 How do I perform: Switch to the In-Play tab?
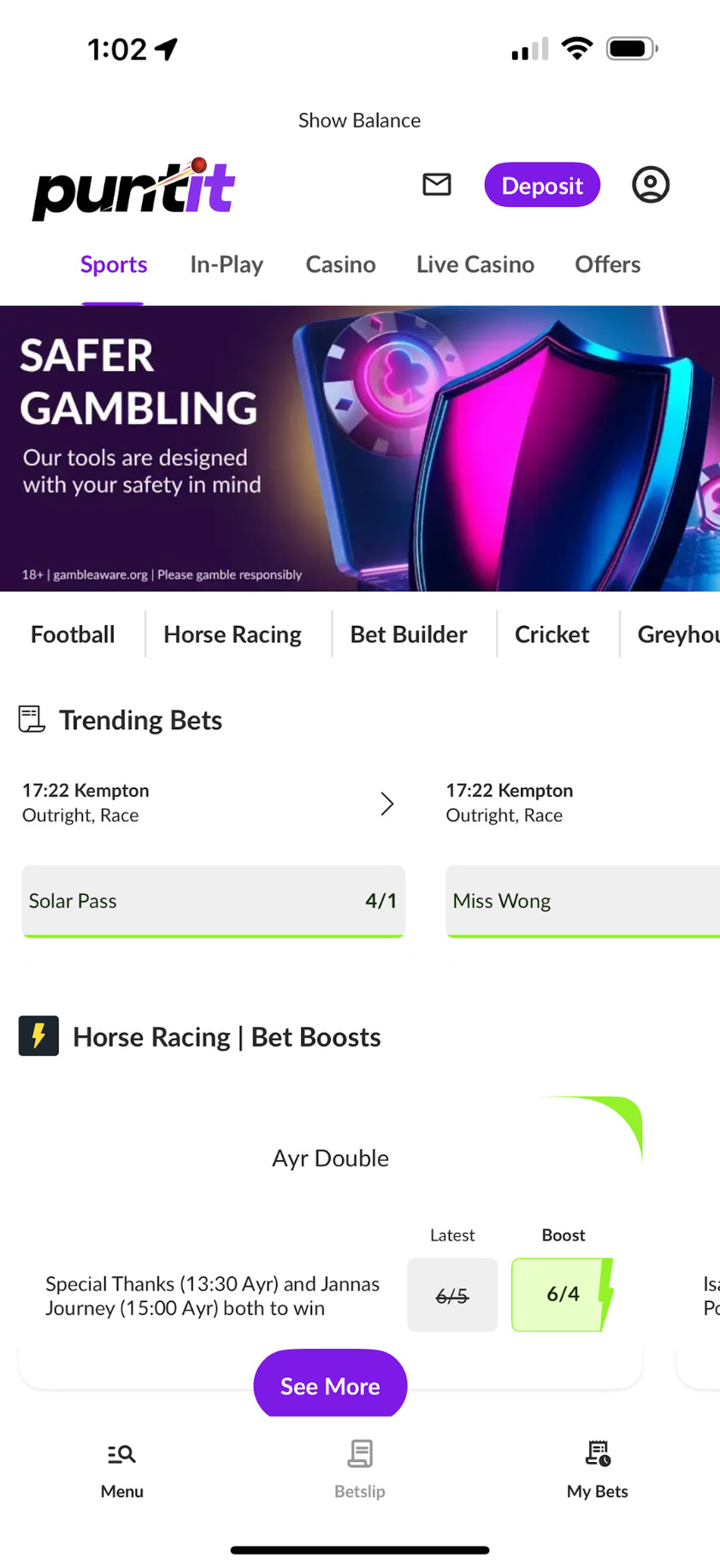(227, 265)
